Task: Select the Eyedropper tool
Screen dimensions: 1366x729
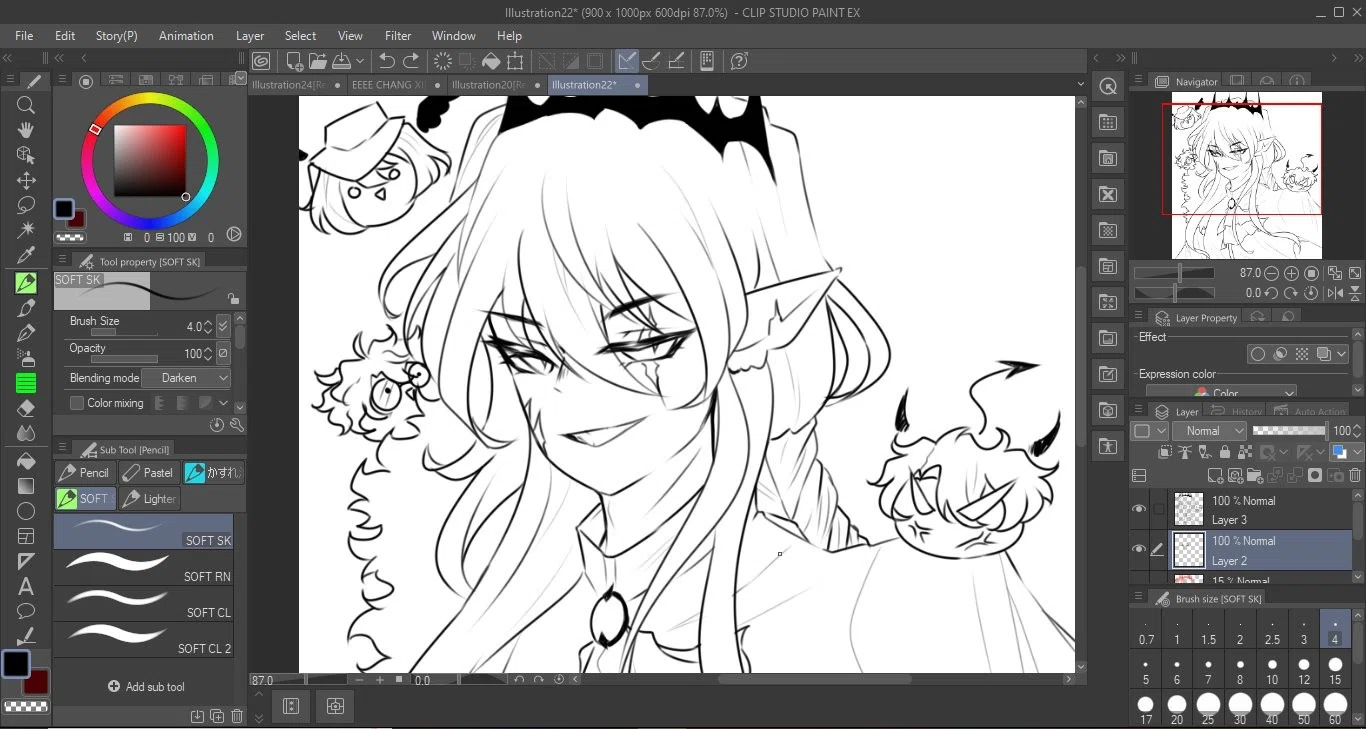Action: click(27, 256)
